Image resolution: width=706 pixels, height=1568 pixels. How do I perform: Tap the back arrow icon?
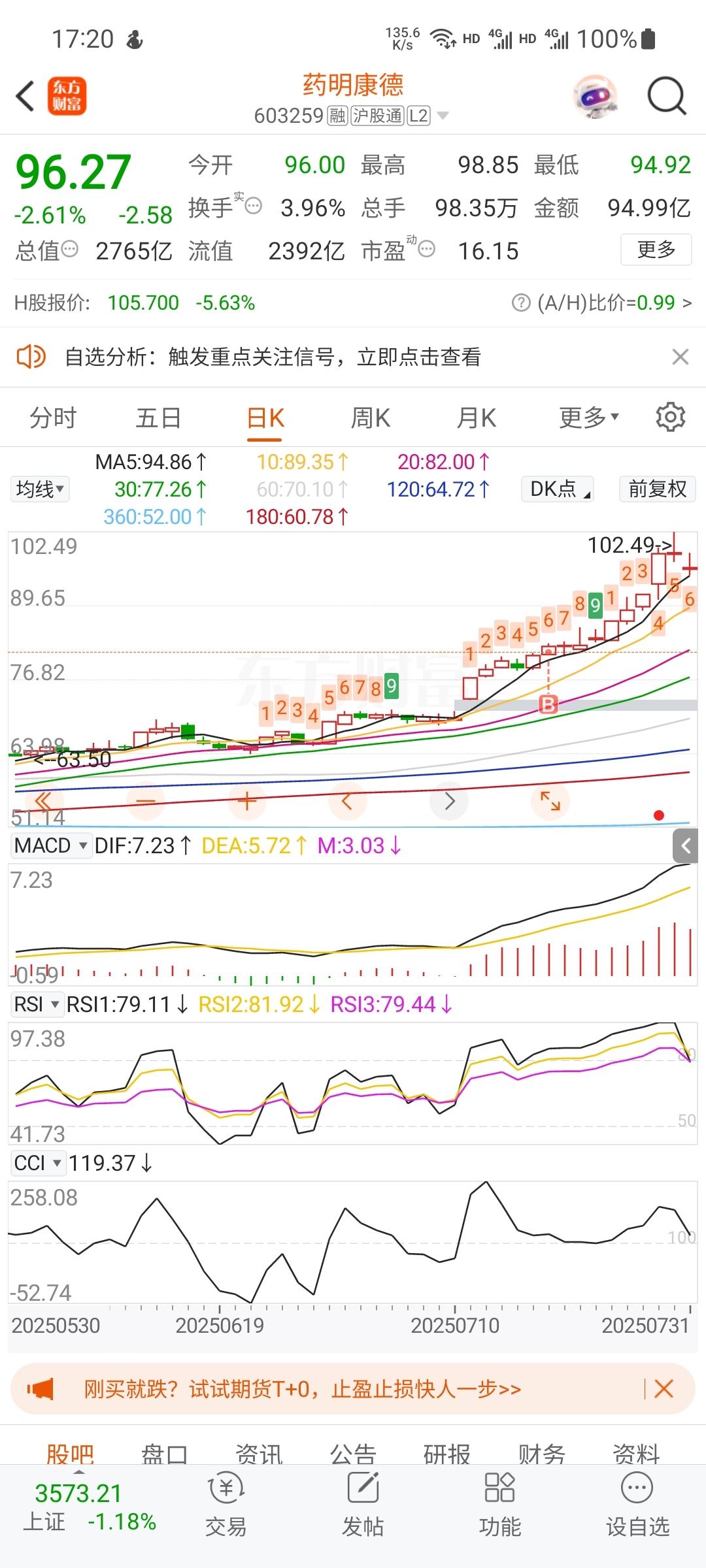[25, 96]
